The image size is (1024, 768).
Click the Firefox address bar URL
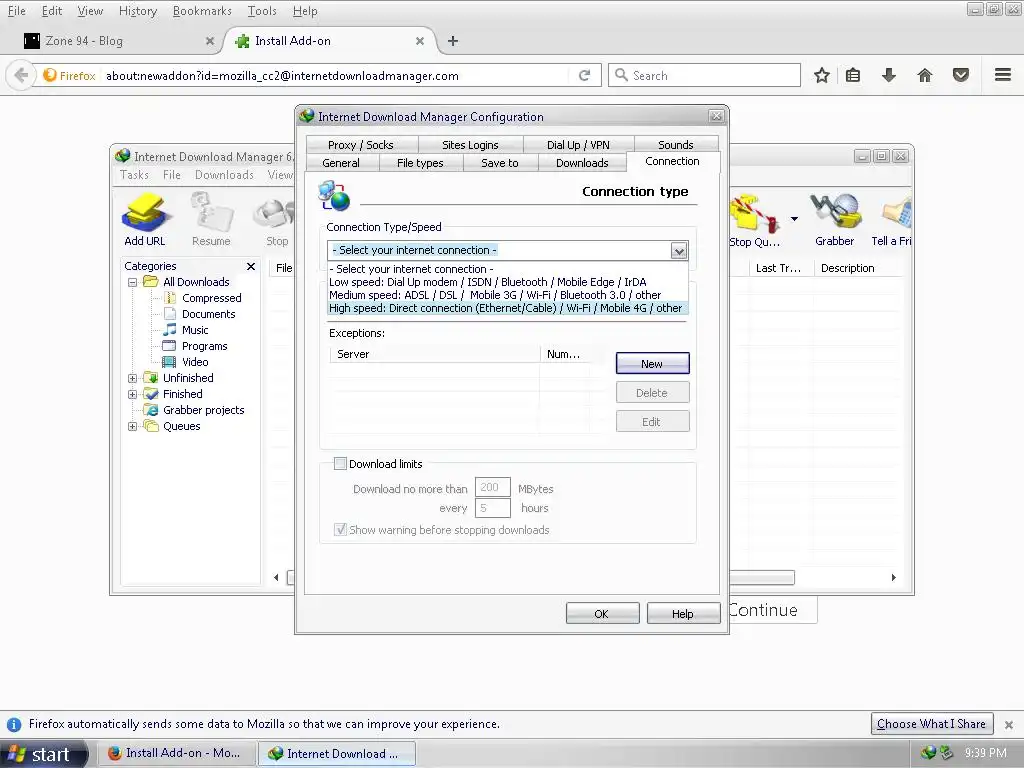click(x=282, y=76)
